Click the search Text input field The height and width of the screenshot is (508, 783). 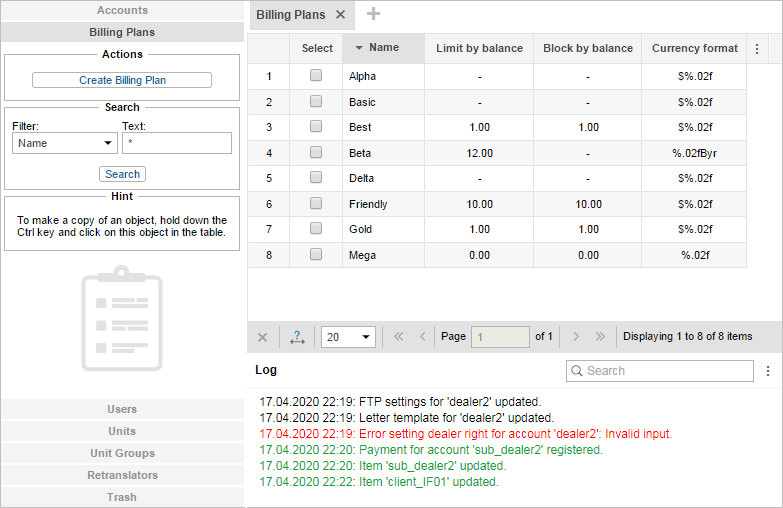(177, 143)
